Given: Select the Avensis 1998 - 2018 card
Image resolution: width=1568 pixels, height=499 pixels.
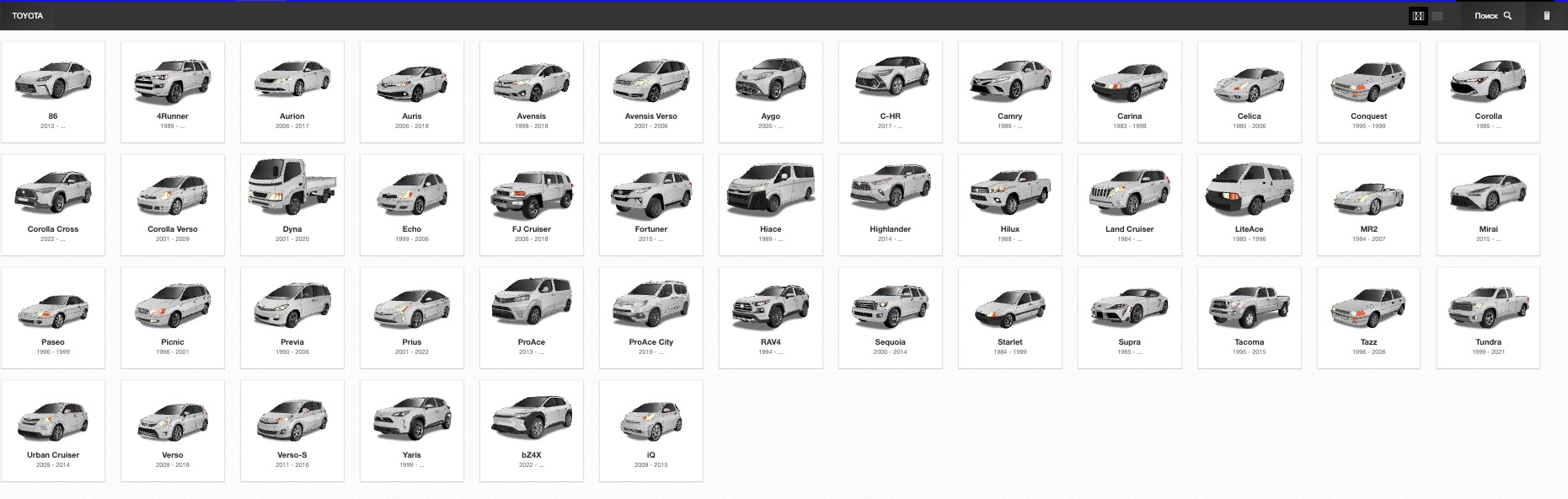Looking at the screenshot, I should (532, 92).
